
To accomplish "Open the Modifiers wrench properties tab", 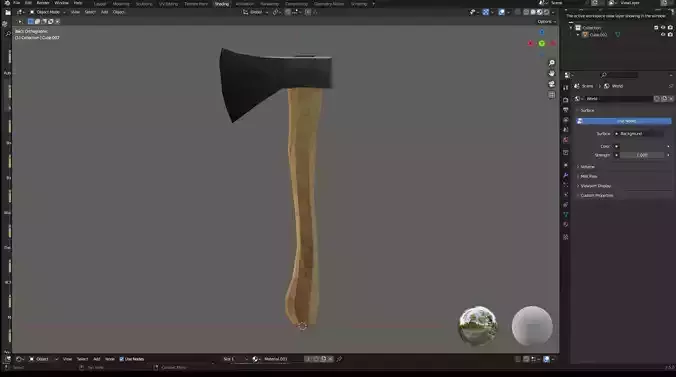I will point(566,175).
